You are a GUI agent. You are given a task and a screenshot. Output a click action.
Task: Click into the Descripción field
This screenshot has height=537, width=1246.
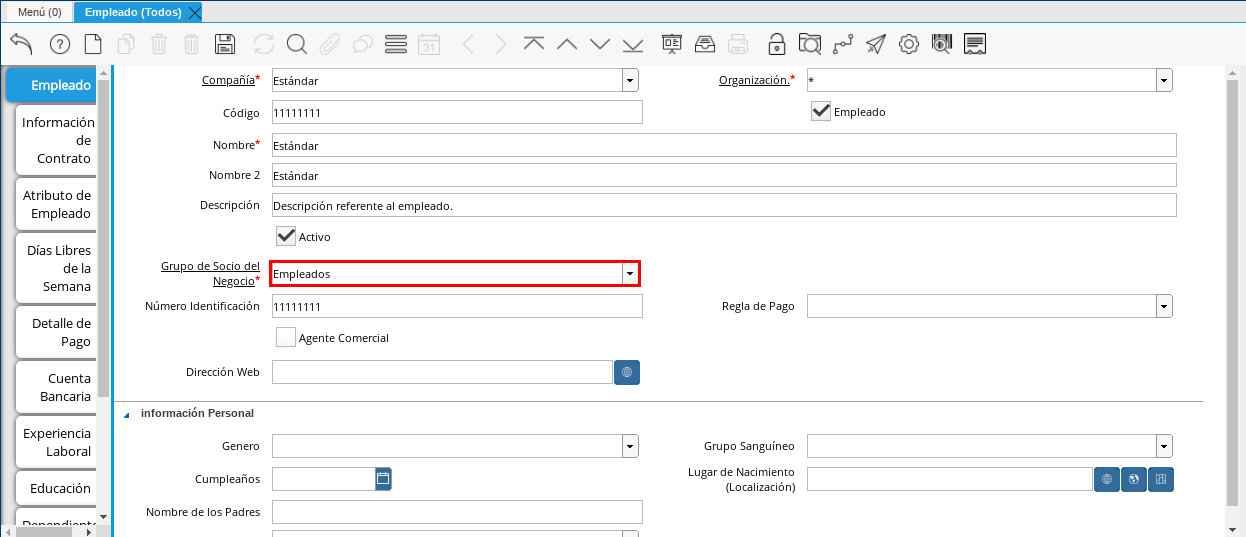point(723,205)
